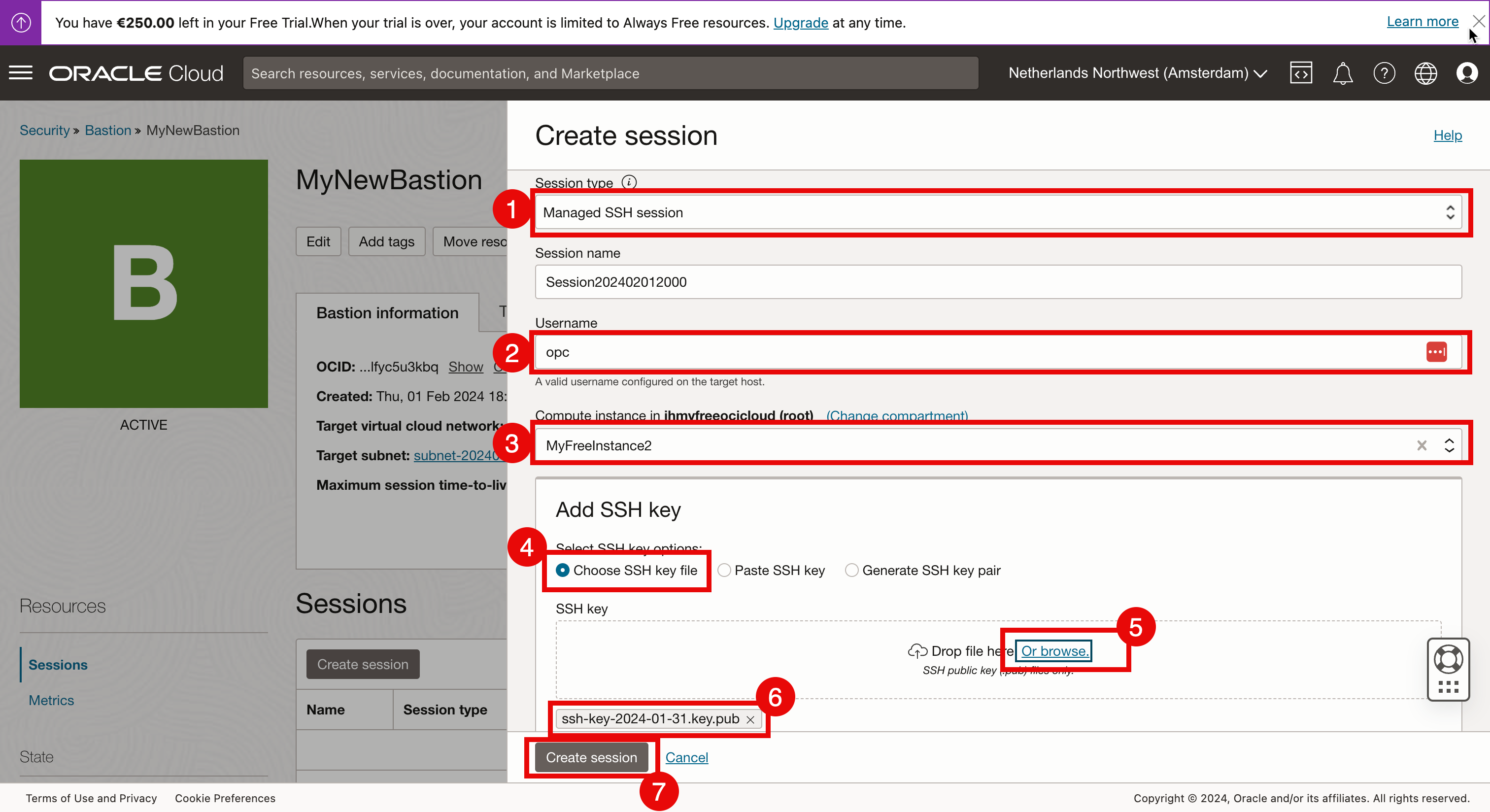Remove the ssh-key-2024-01-31.key.pub file
Viewport: 1490px width, 812px height.
point(750,719)
